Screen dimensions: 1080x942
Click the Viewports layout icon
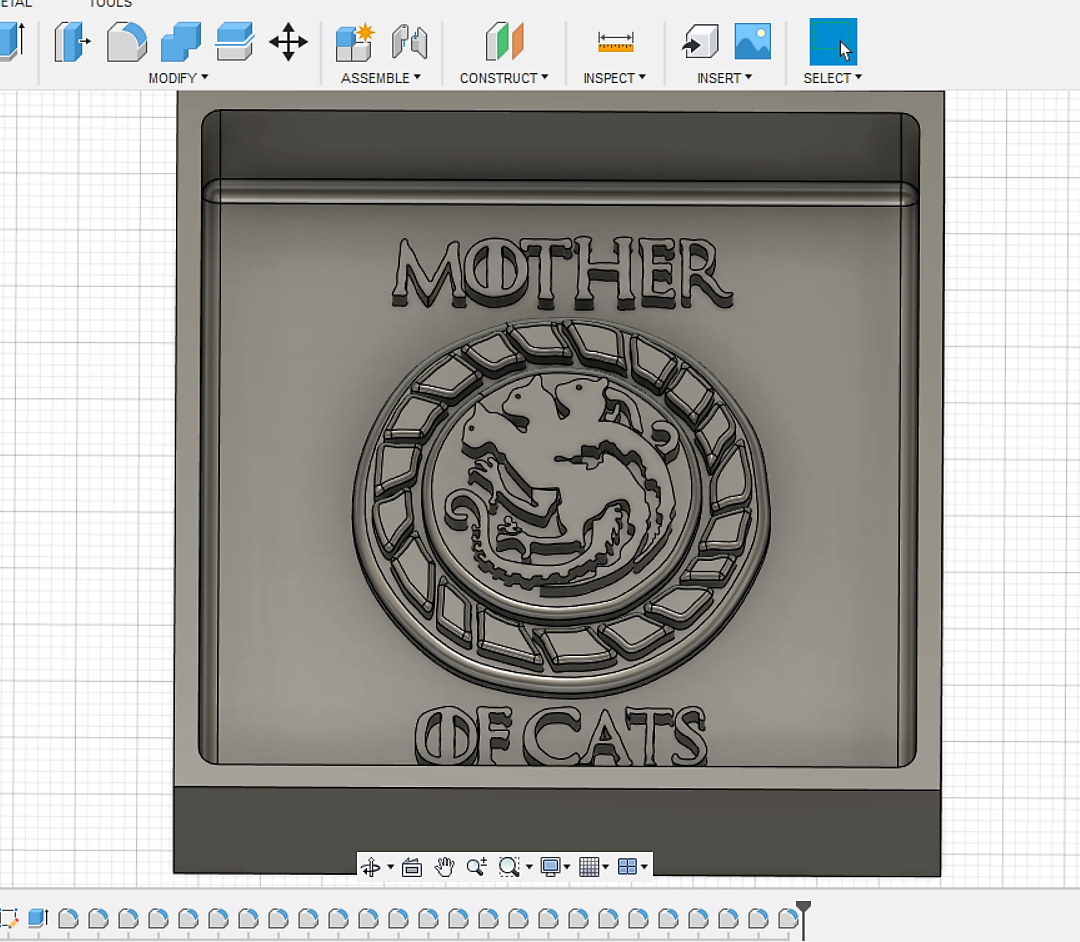[x=627, y=867]
